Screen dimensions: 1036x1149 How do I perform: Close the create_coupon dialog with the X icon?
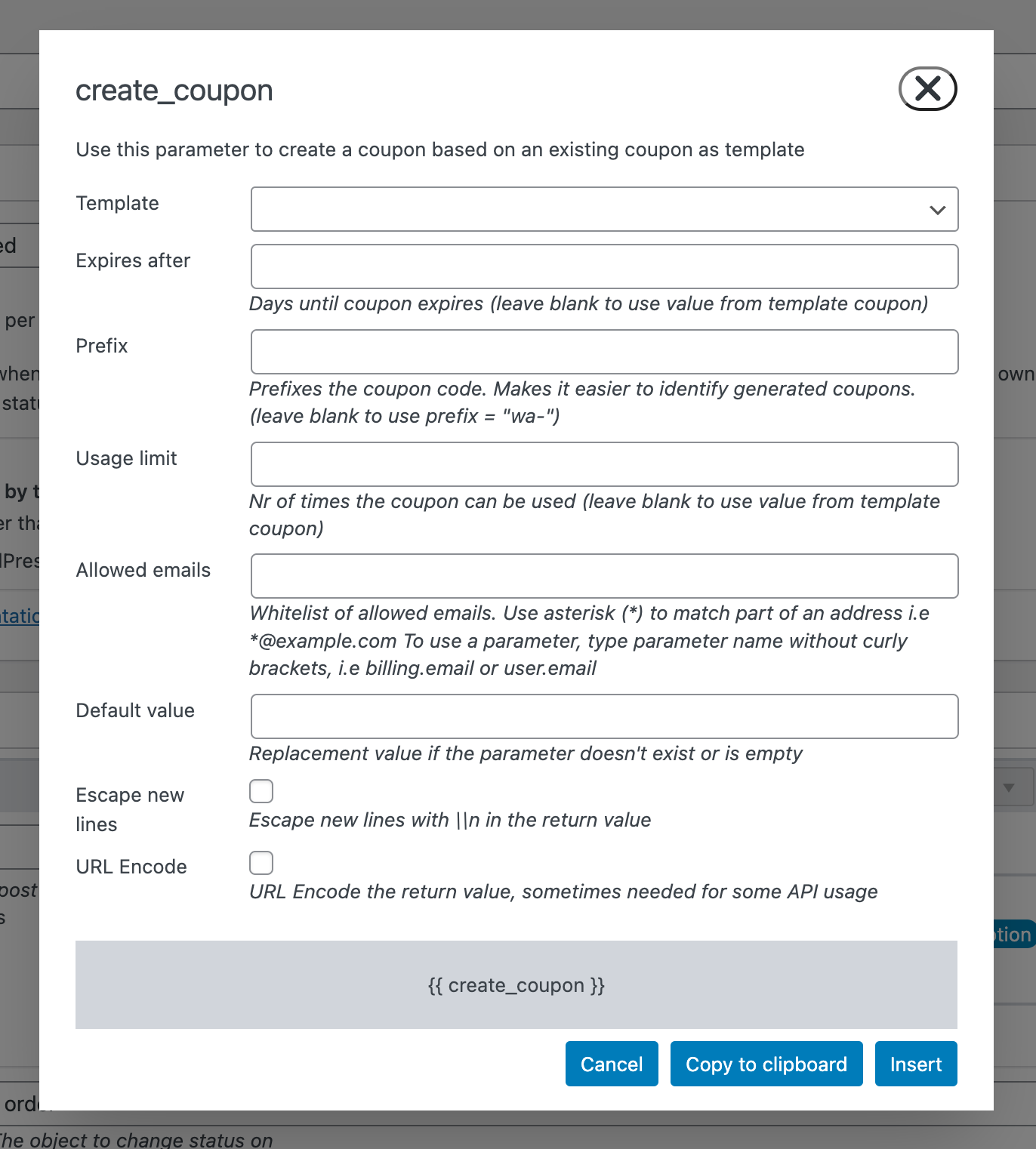[927, 89]
